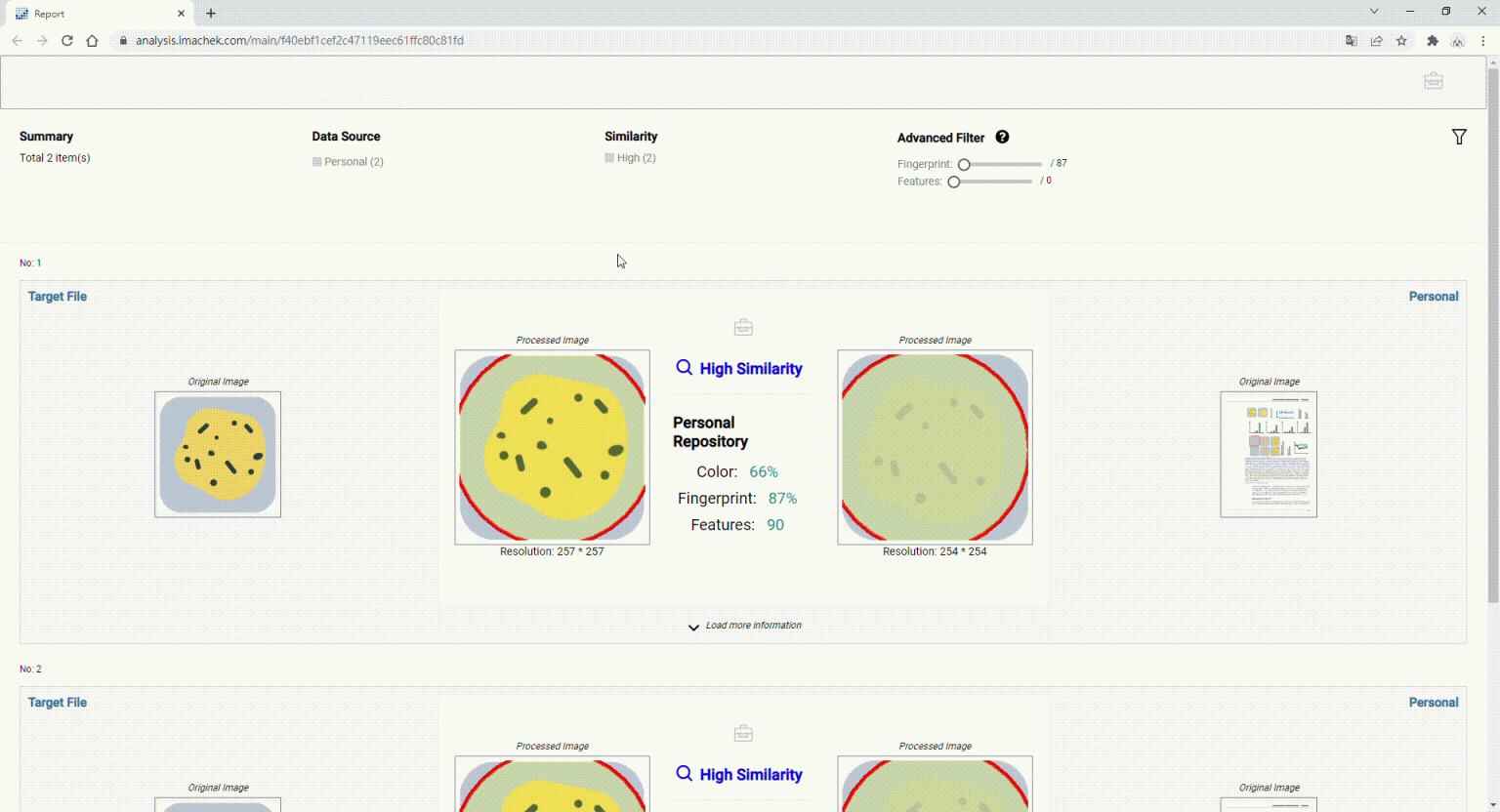
Task: Click the funnel filter icon
Action: click(x=1459, y=138)
